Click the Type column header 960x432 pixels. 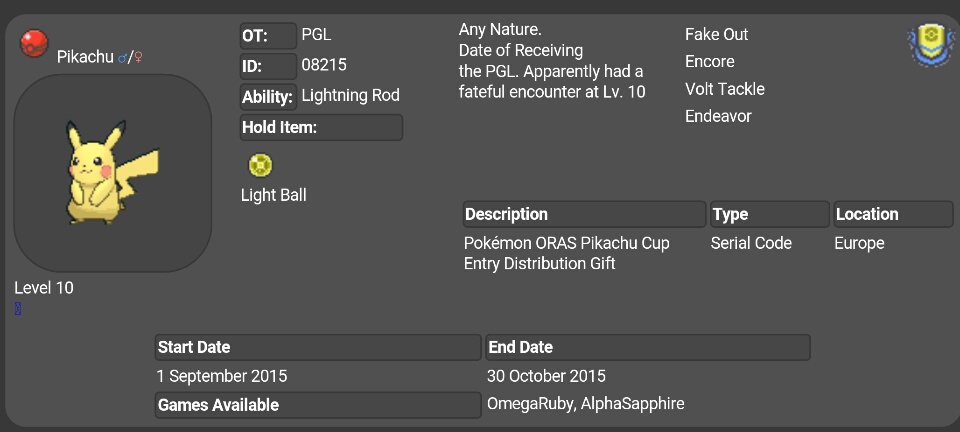(x=770, y=214)
